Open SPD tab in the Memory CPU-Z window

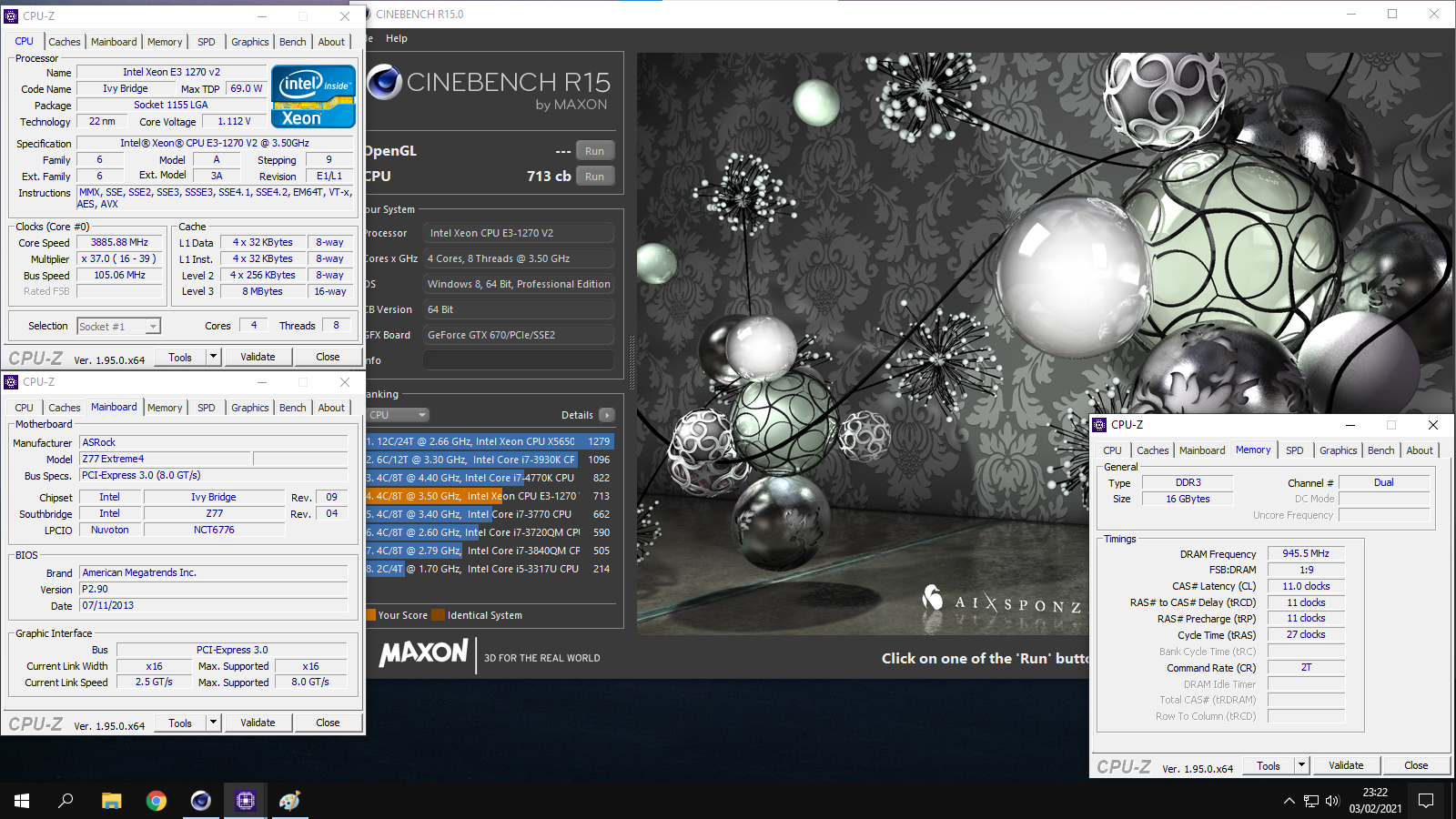(x=1295, y=450)
